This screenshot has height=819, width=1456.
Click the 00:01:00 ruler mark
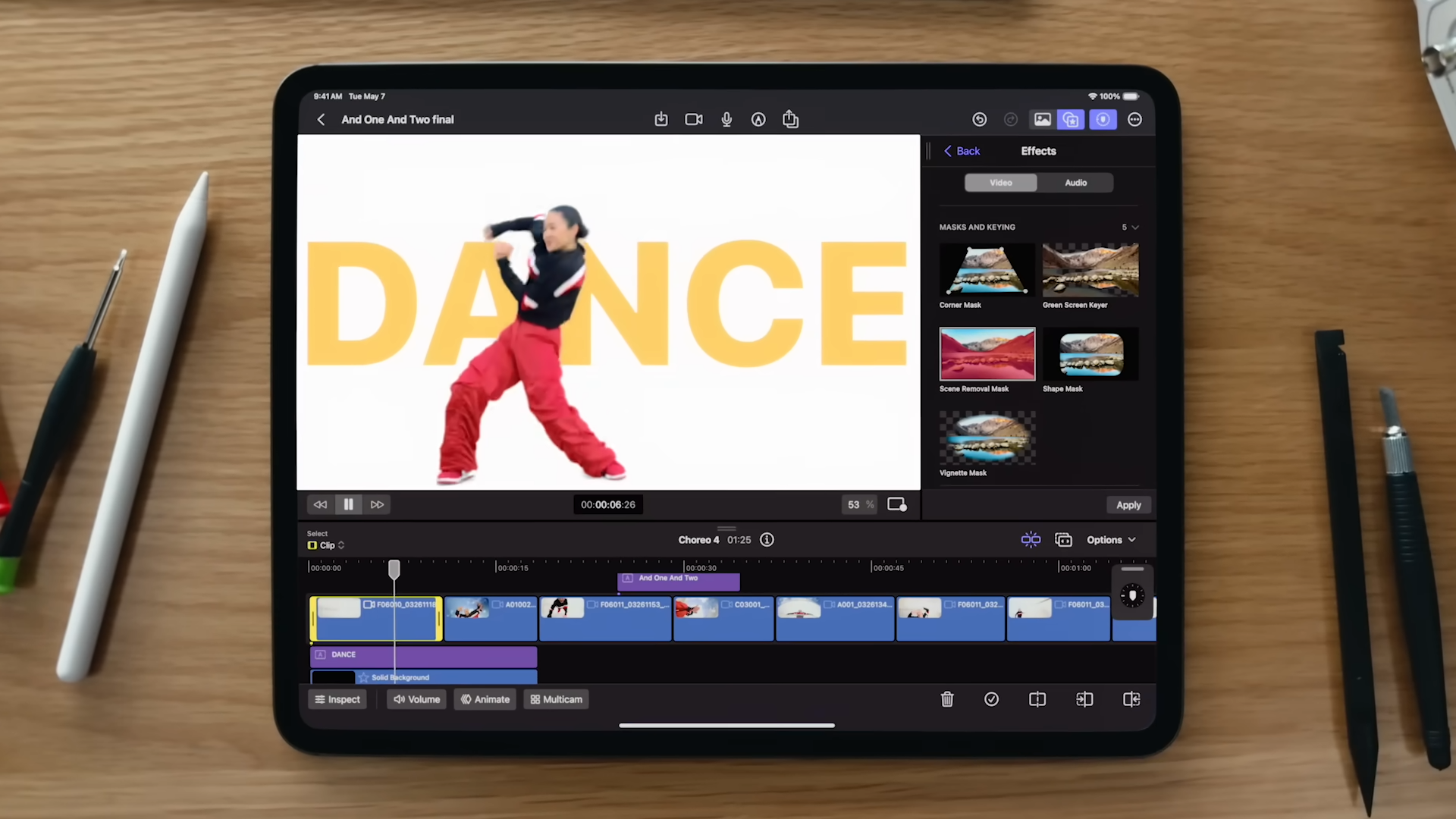[1075, 568]
